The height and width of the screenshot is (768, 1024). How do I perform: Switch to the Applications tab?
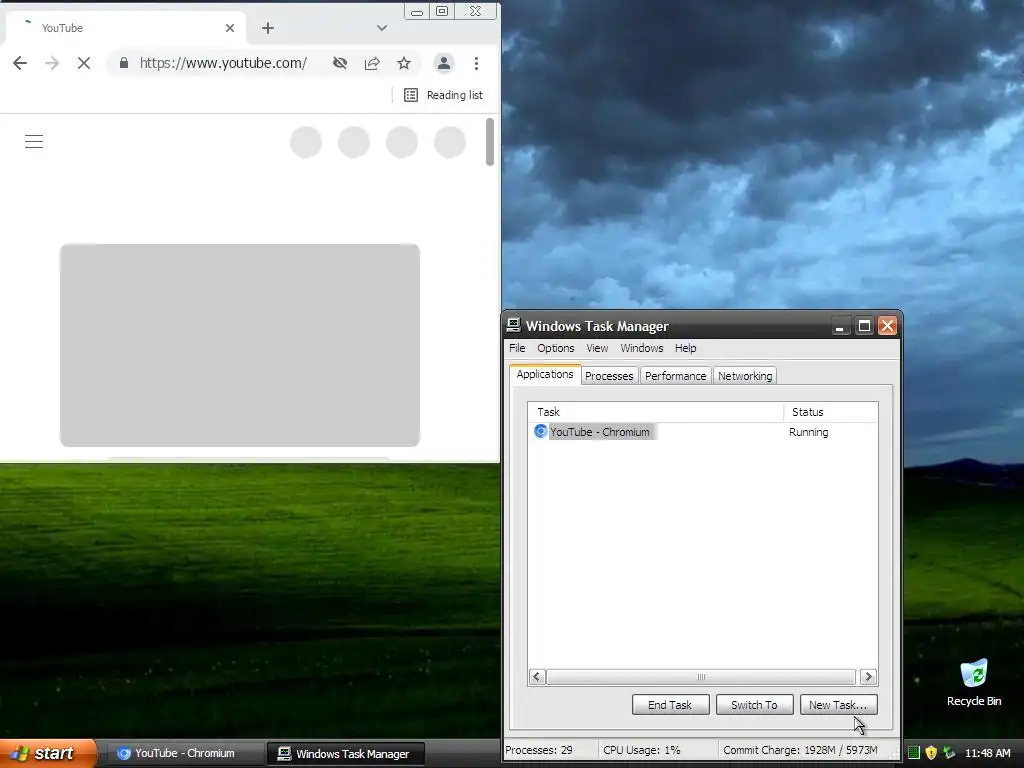545,374
